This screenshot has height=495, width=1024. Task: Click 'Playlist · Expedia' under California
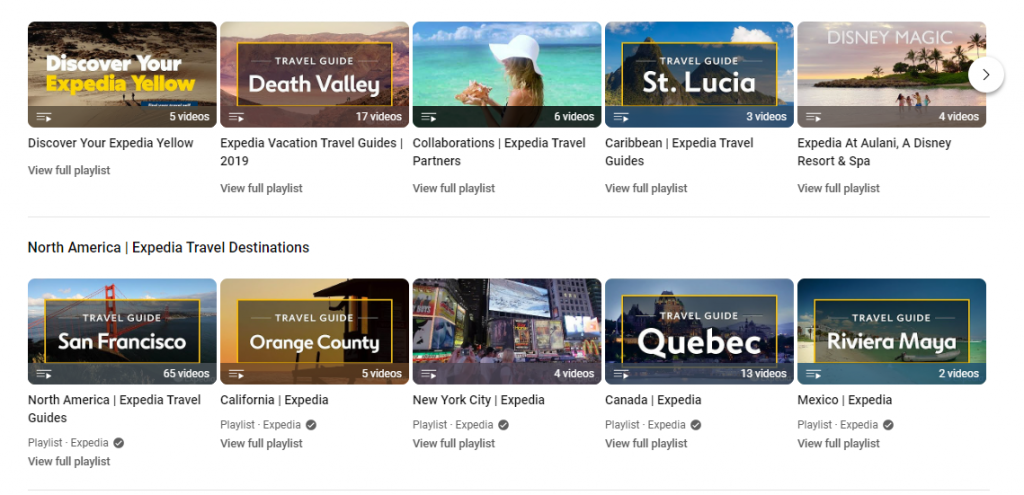point(261,425)
